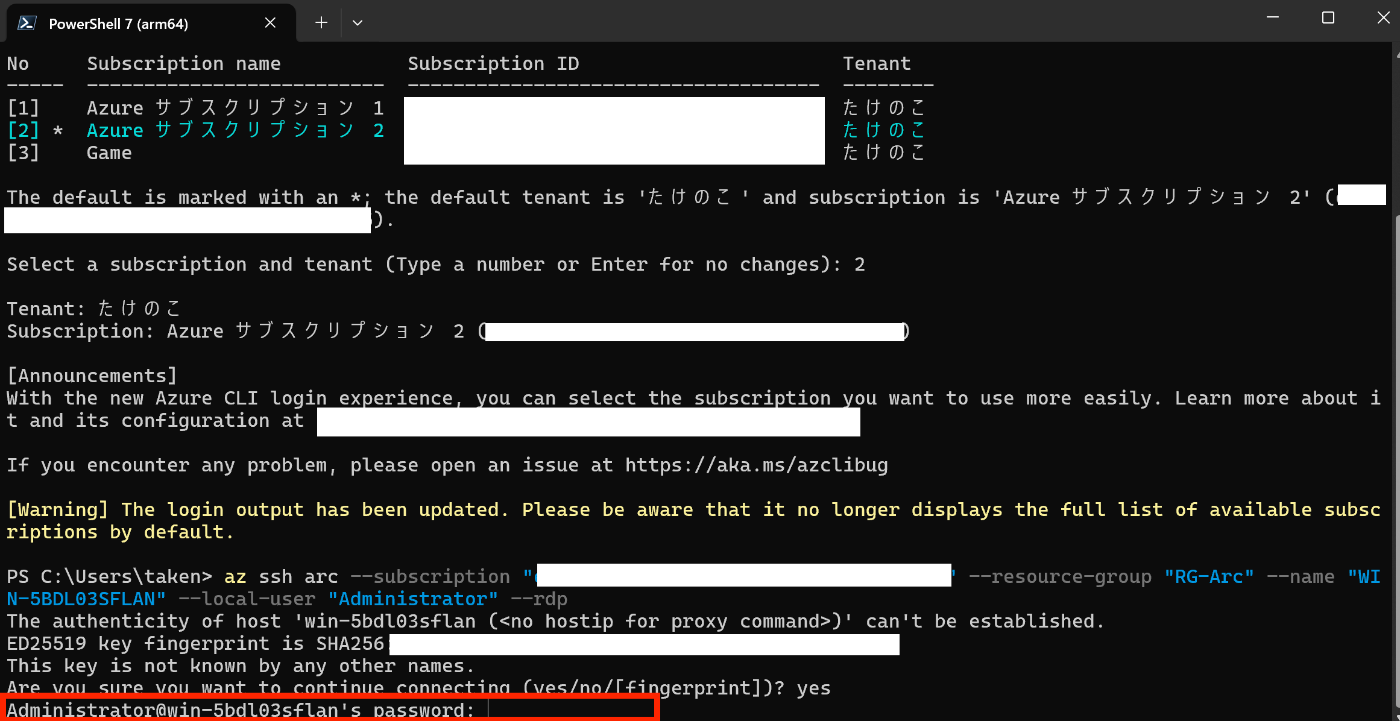Open a new terminal tab
The image size is (1400, 721).
click(321, 22)
